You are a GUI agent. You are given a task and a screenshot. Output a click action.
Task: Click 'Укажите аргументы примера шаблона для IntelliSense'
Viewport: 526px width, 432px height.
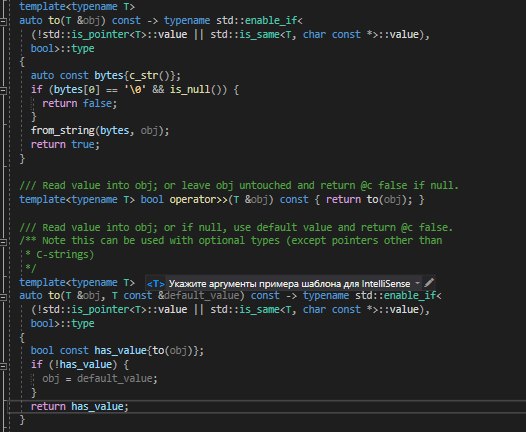[x=289, y=284]
